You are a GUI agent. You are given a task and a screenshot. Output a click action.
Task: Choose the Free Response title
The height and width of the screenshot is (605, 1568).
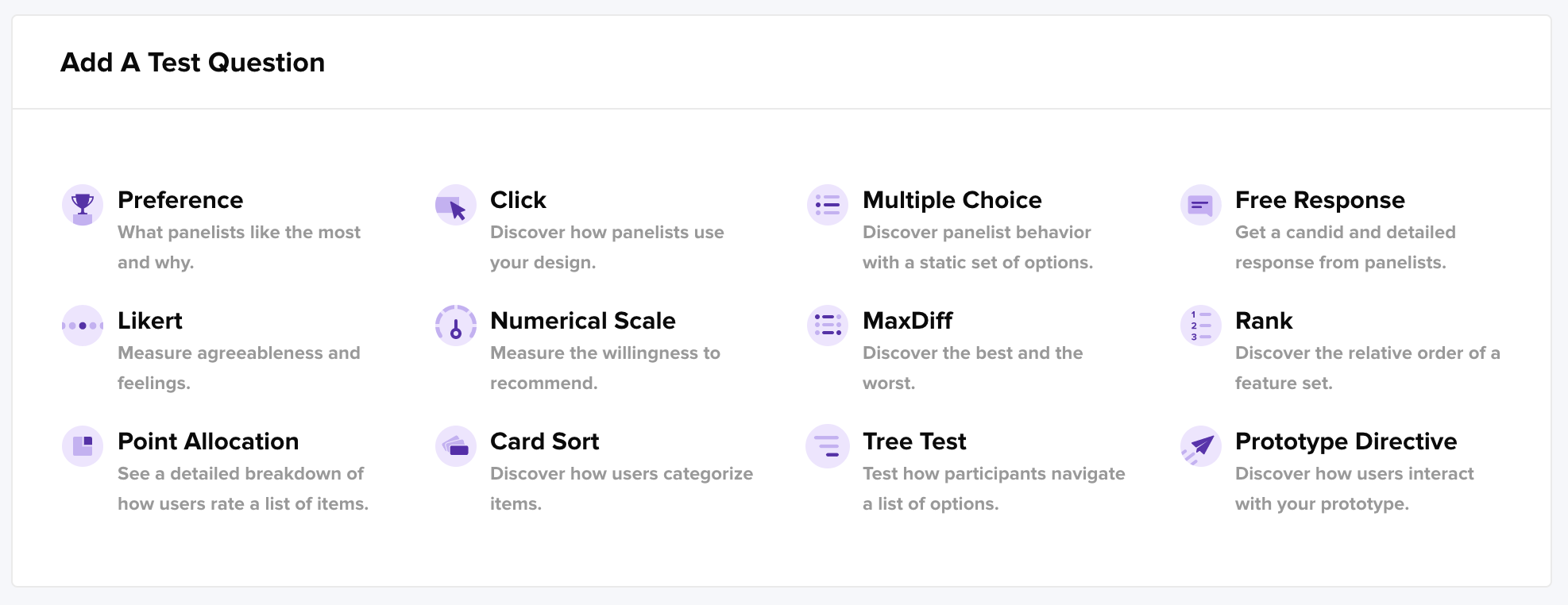click(1319, 200)
